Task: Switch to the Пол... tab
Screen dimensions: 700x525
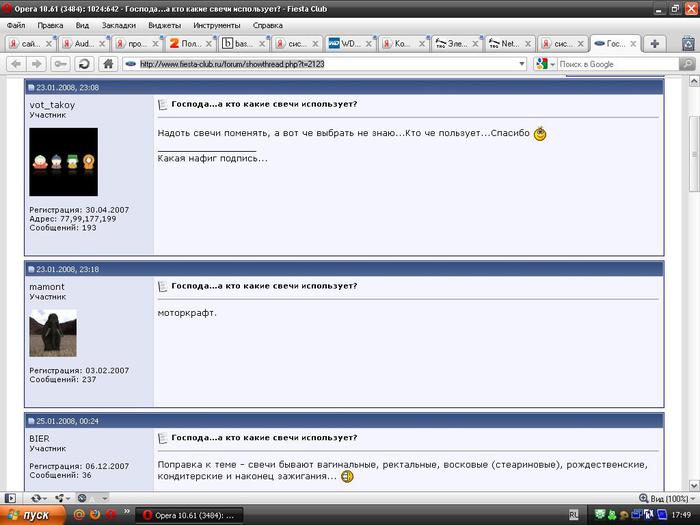Action: (x=191, y=44)
